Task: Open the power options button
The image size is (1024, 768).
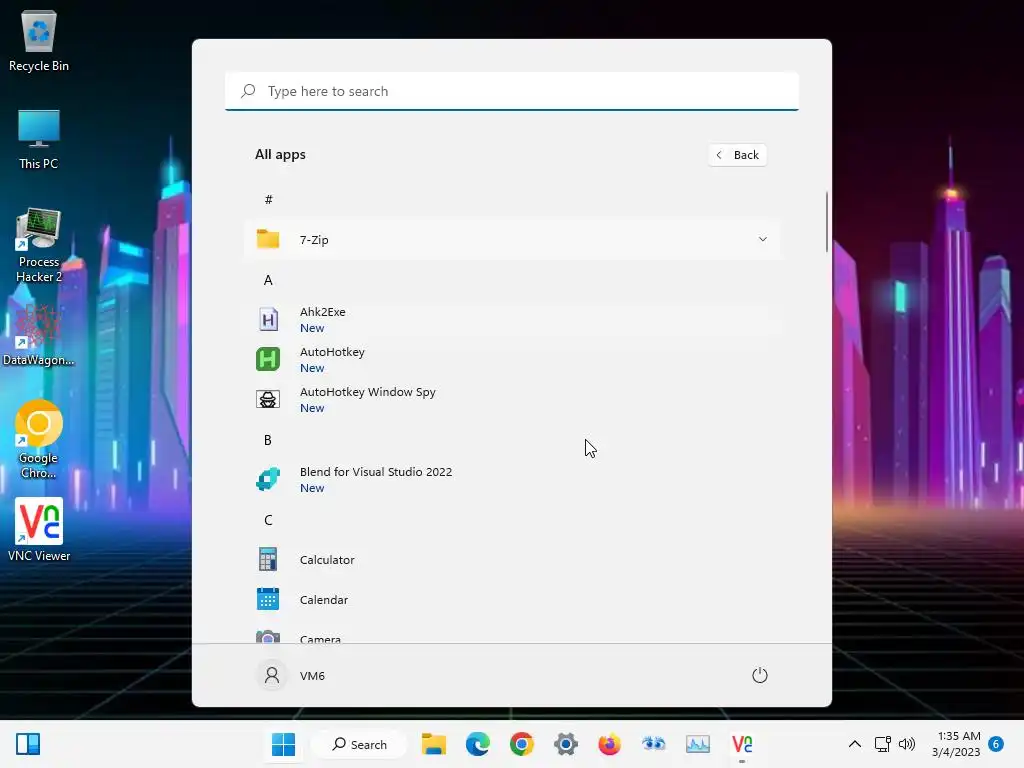Action: [760, 675]
